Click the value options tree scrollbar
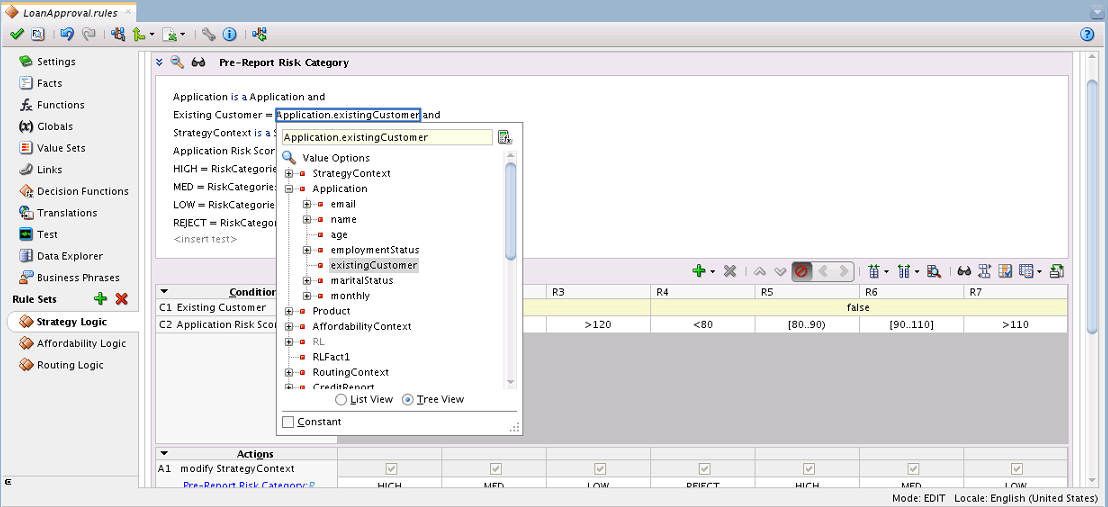 pyautogui.click(x=511, y=211)
